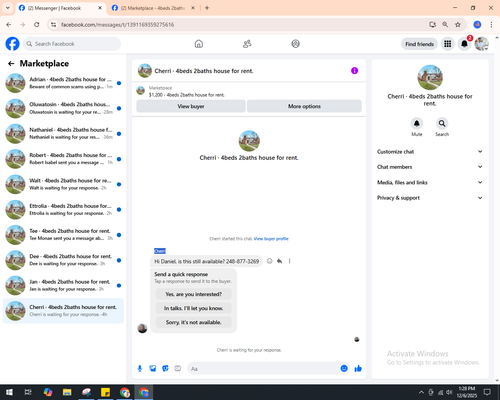Switch to the Marketplace browser tab
The width and height of the screenshot is (500, 400).
[153, 8]
